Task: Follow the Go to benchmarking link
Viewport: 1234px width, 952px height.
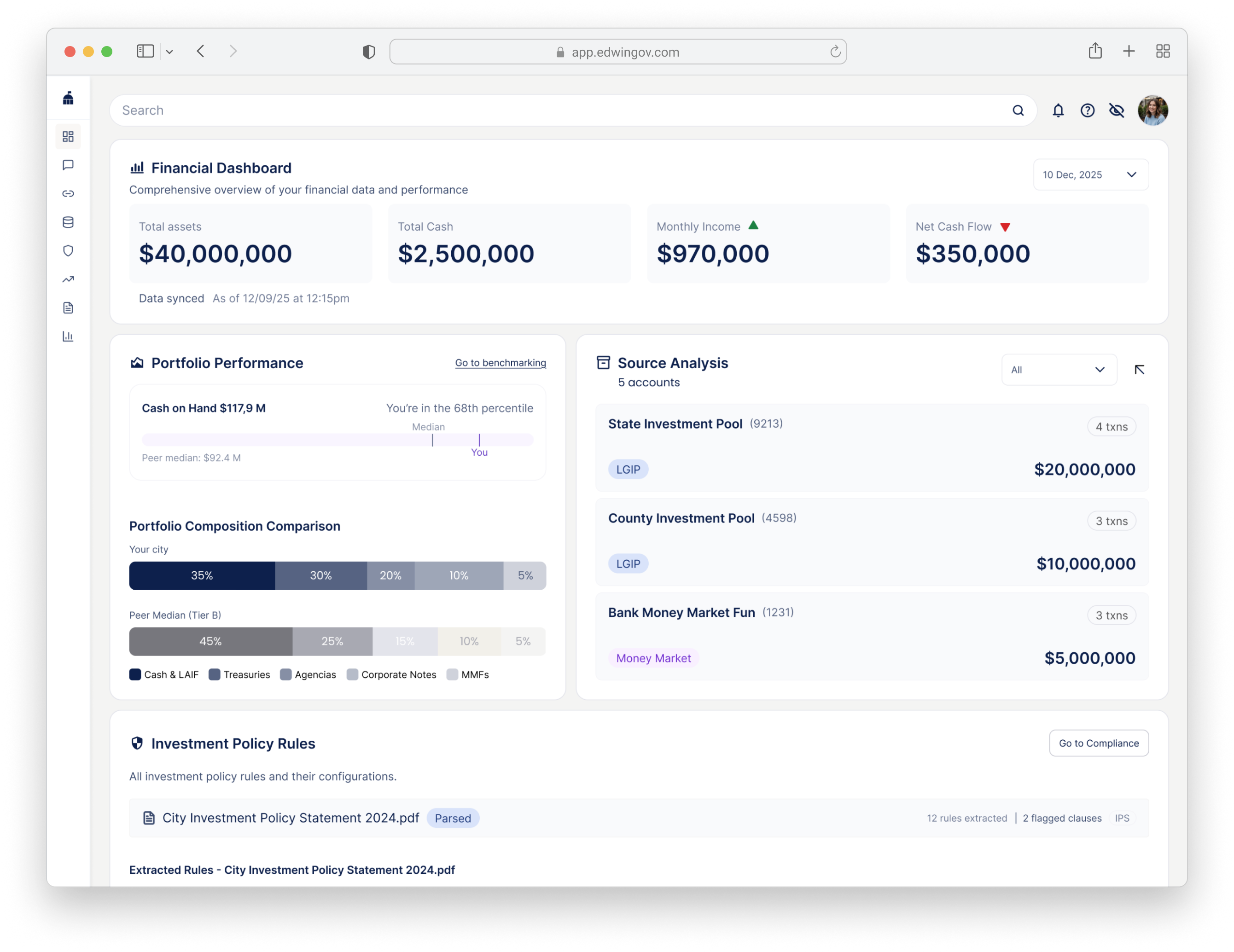Action: 500,363
